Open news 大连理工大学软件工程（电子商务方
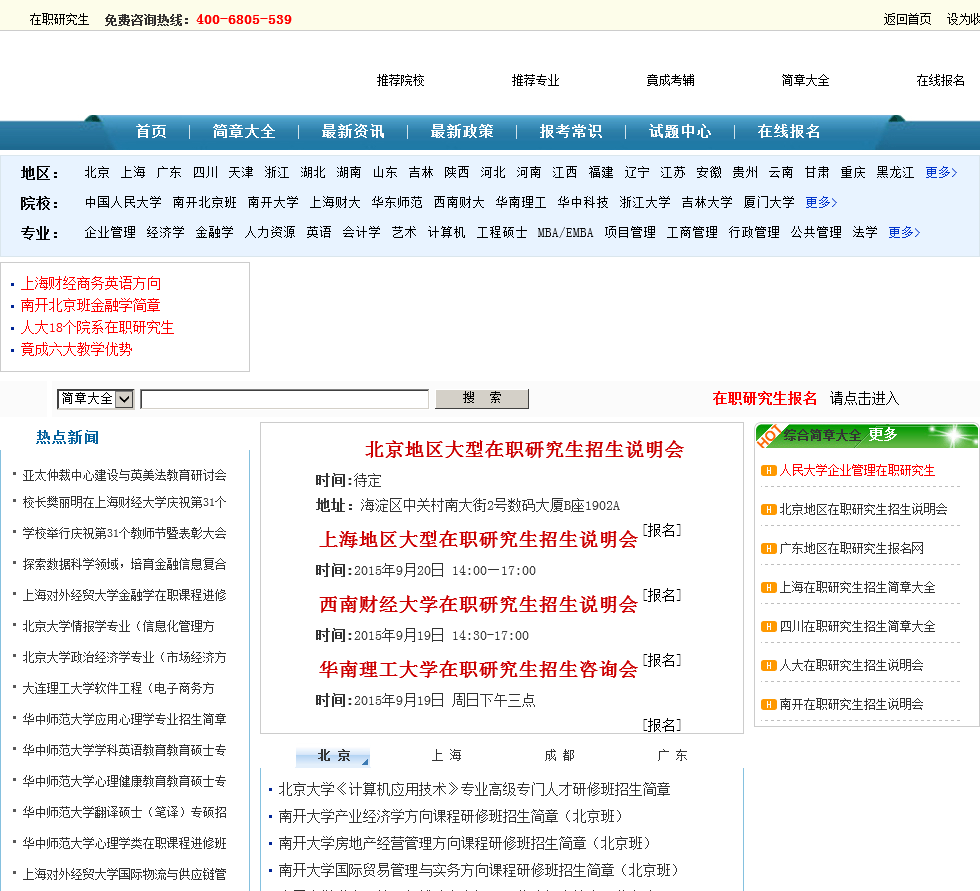 coord(119,689)
